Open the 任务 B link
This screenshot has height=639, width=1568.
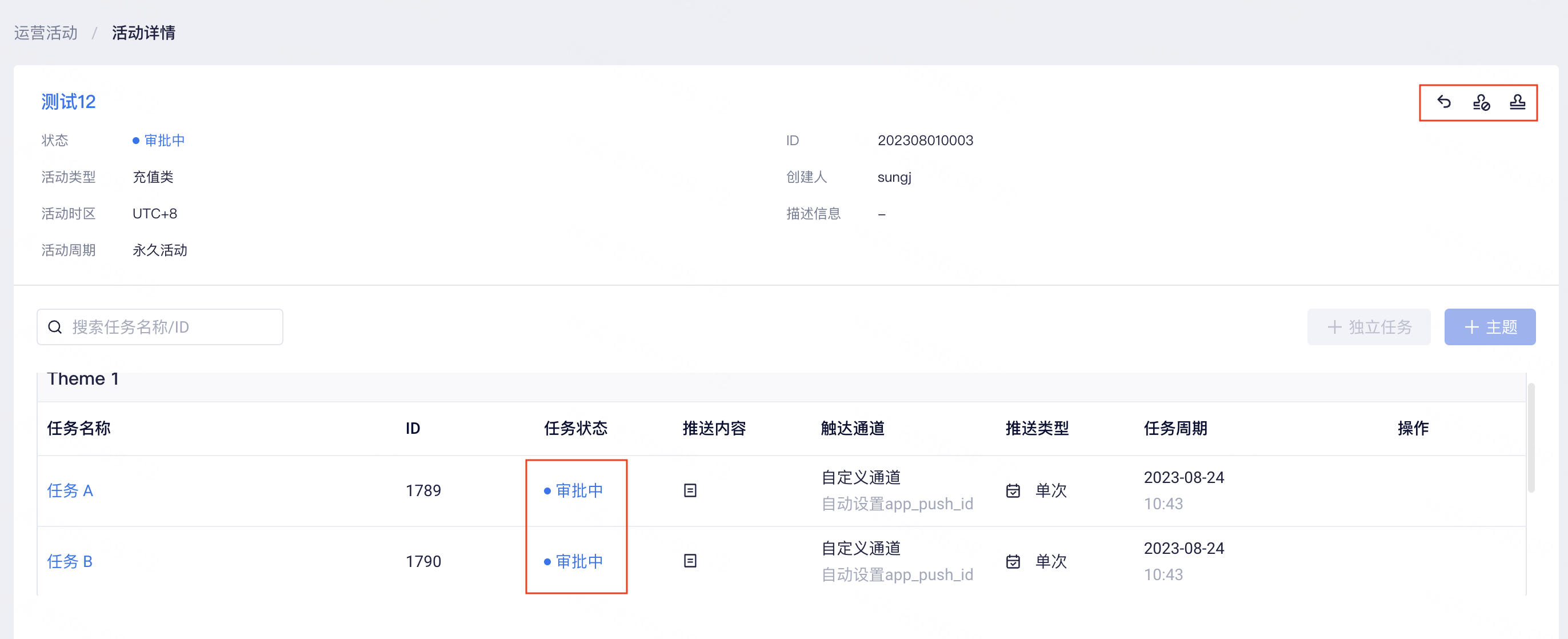click(x=70, y=561)
